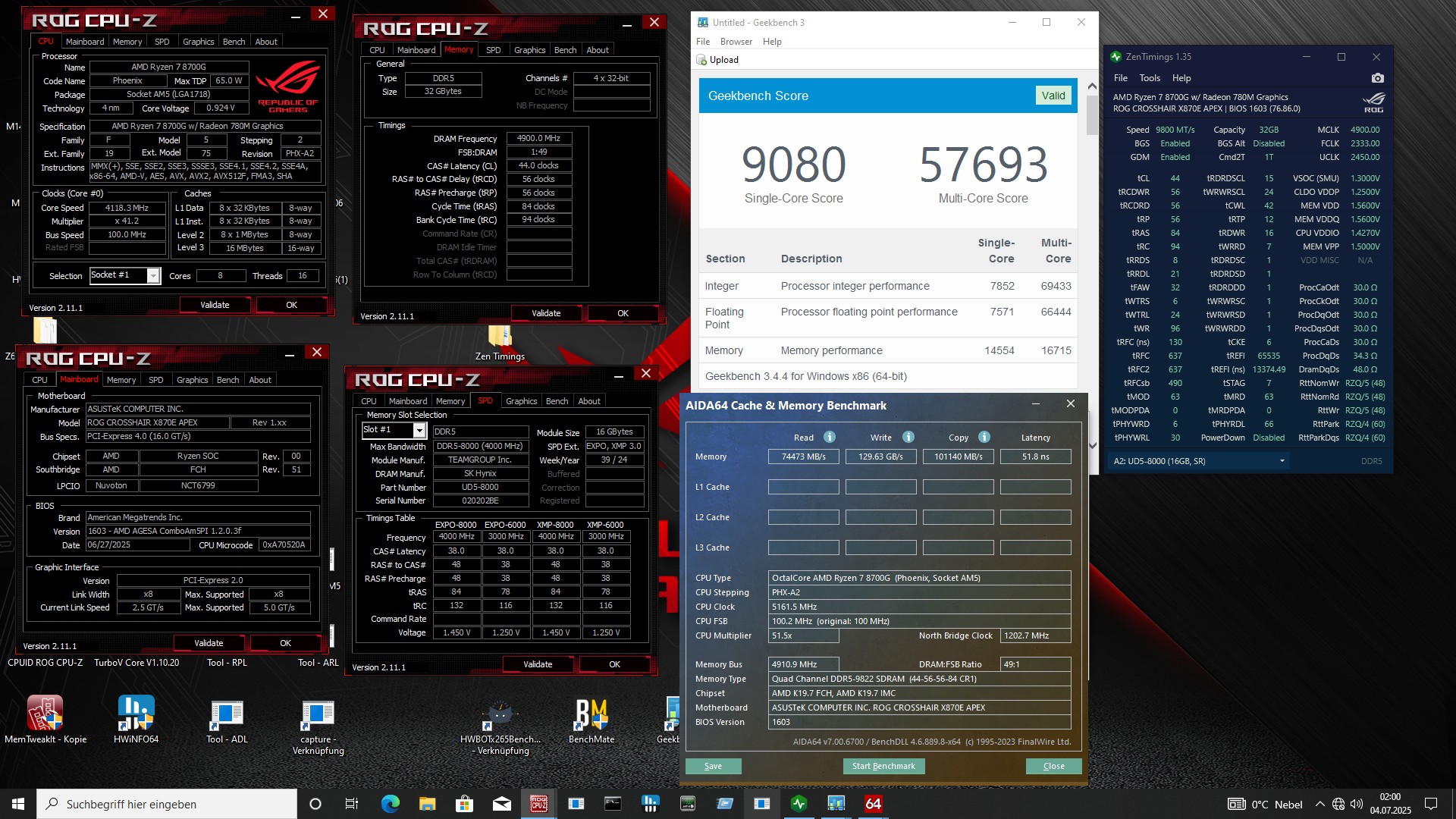The width and height of the screenshot is (1456, 819).
Task: Click the Write info icon in AIDA64
Action: (x=908, y=437)
